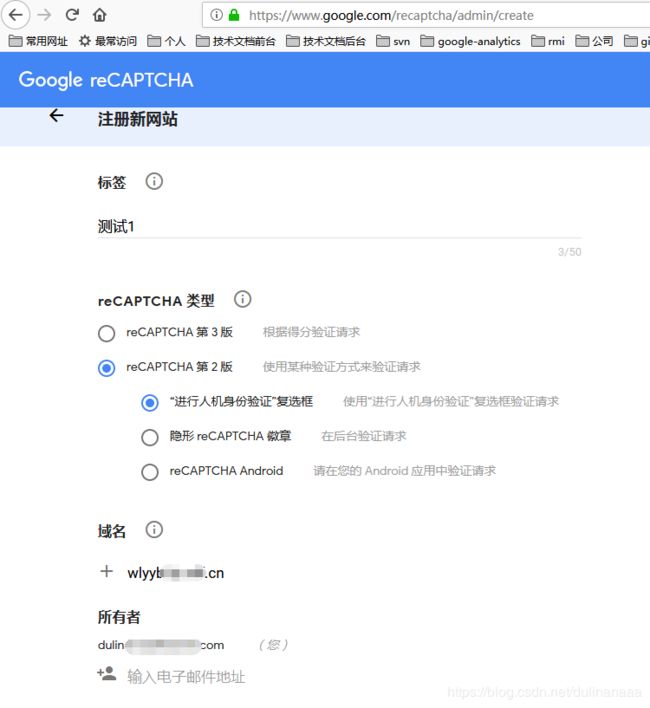Open the svn bookmark folder
The height and width of the screenshot is (708, 650).
(x=393, y=42)
